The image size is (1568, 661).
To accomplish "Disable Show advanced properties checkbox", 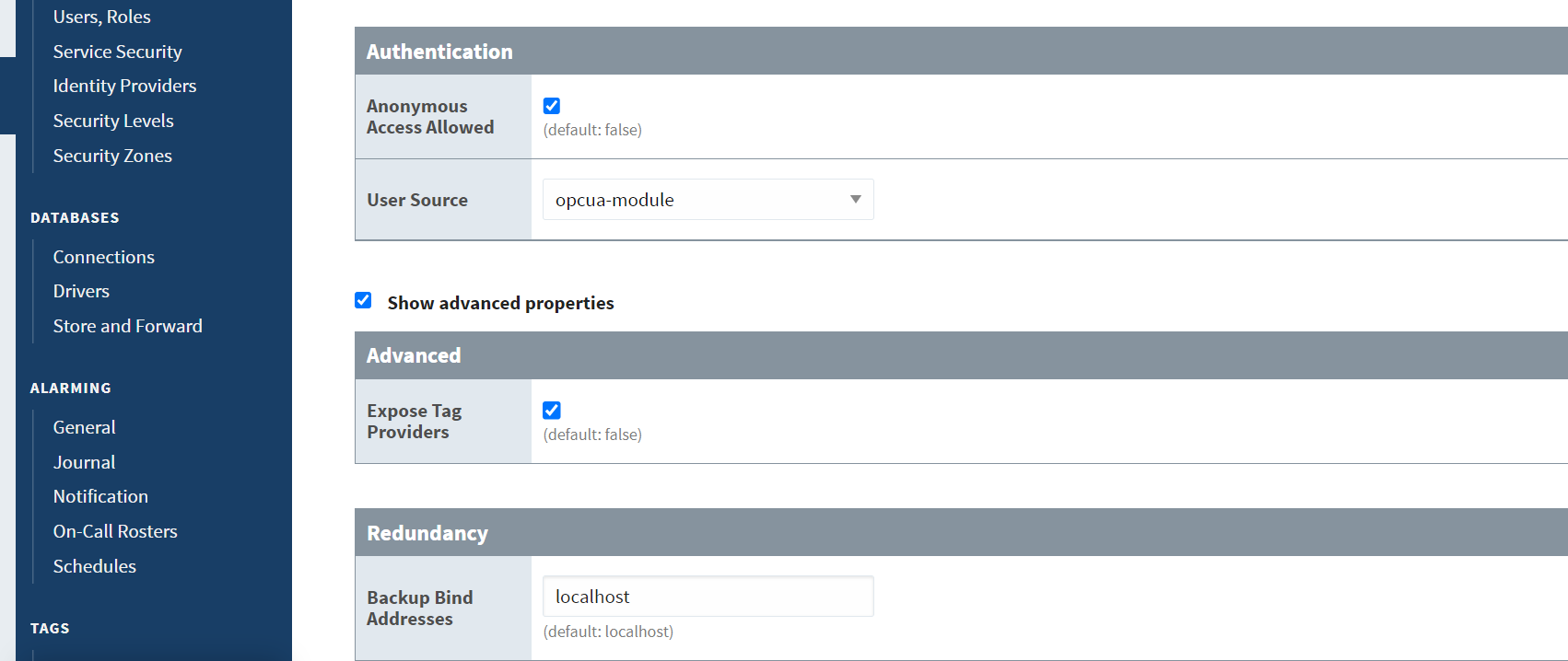I will 363,300.
